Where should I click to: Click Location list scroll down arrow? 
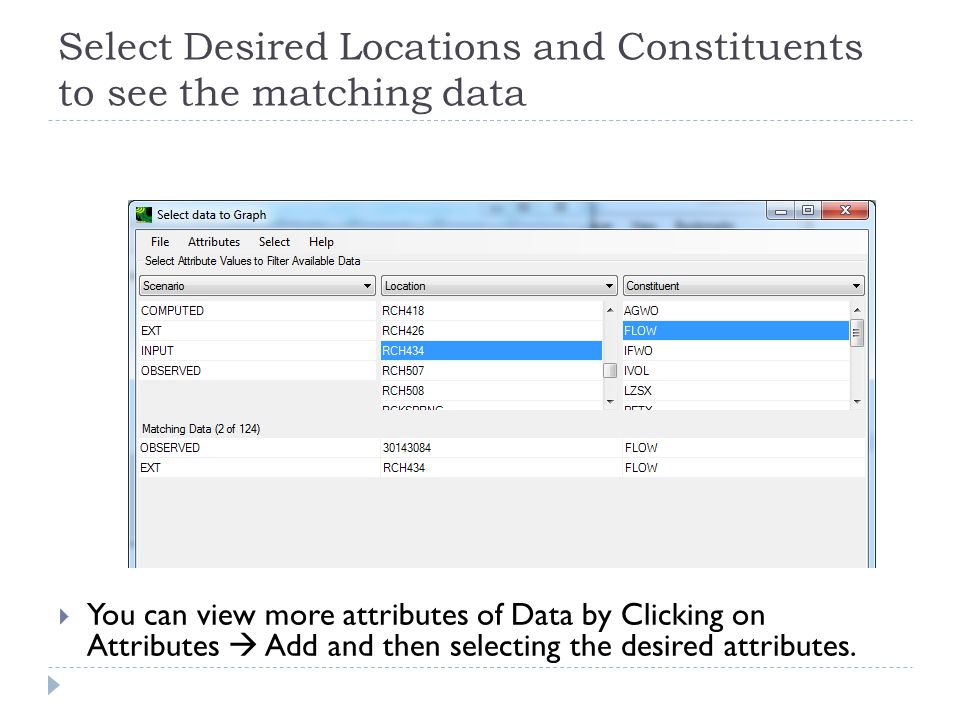click(610, 402)
